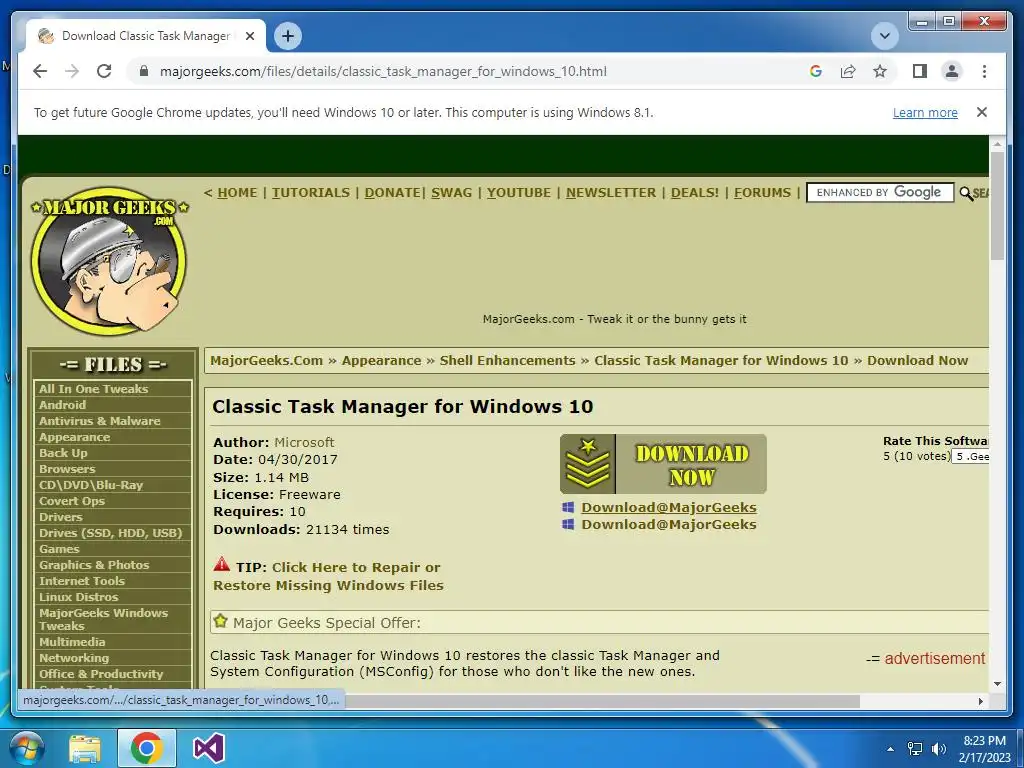Click the Google icon in address bar
Viewport: 1024px width, 768px height.
click(x=816, y=71)
